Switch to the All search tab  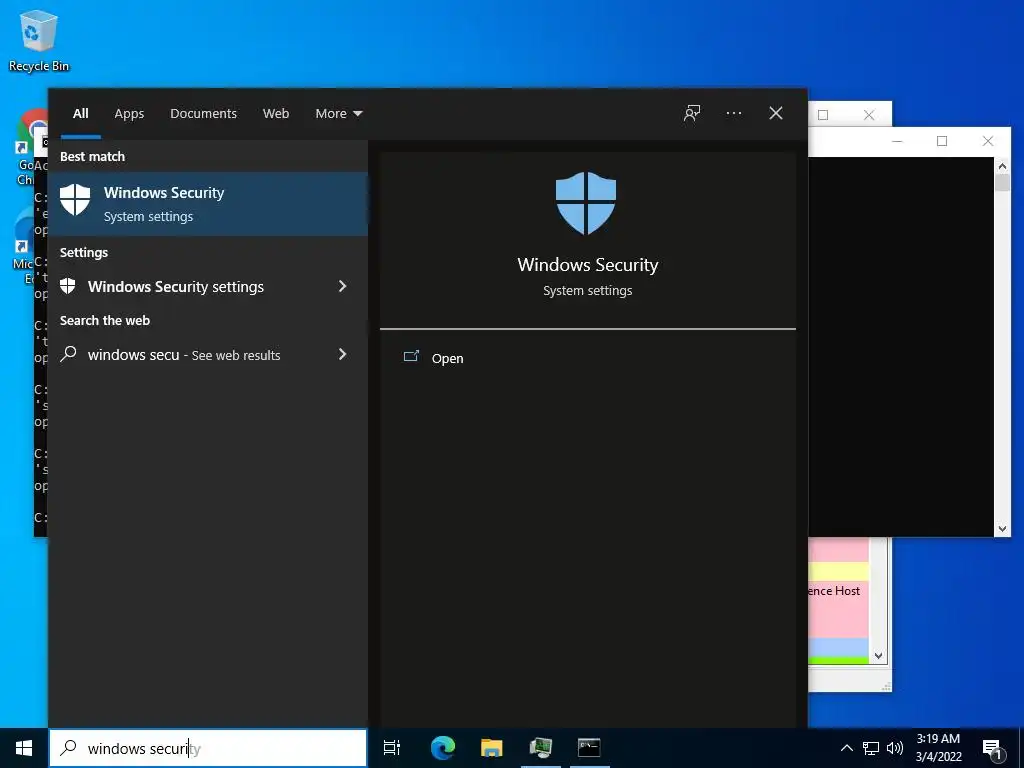pyautogui.click(x=81, y=114)
